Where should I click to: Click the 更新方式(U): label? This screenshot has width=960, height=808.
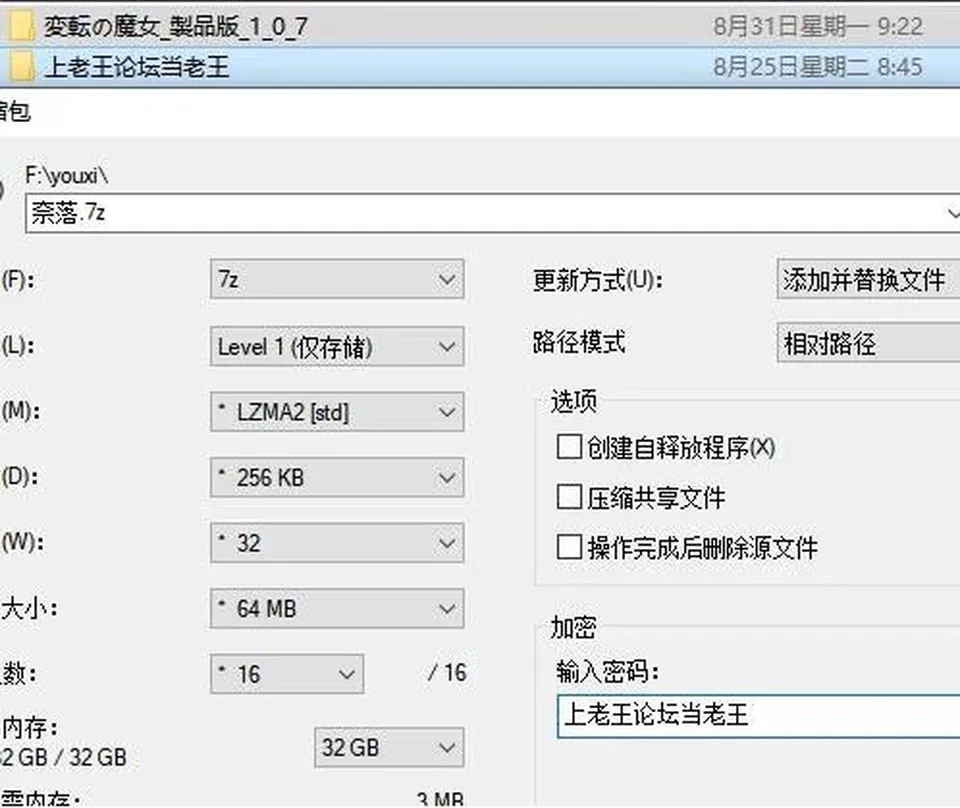click(598, 280)
